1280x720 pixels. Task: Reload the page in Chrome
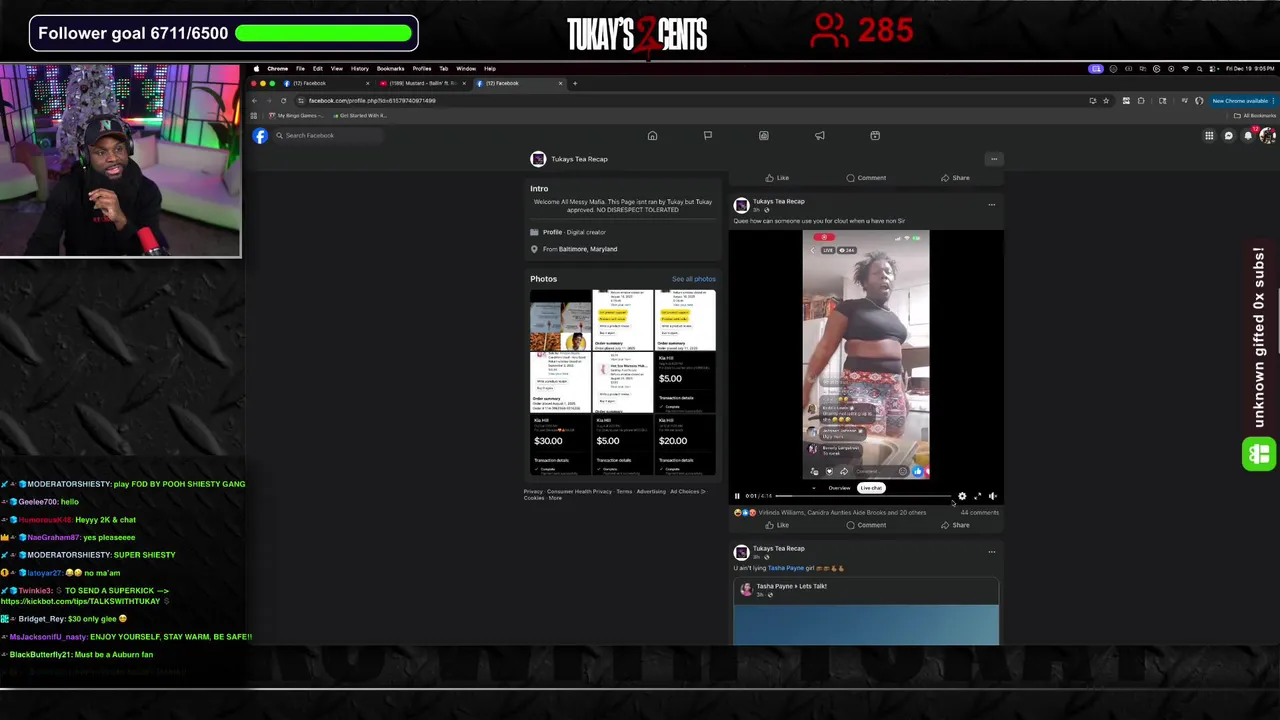pyautogui.click(x=283, y=101)
